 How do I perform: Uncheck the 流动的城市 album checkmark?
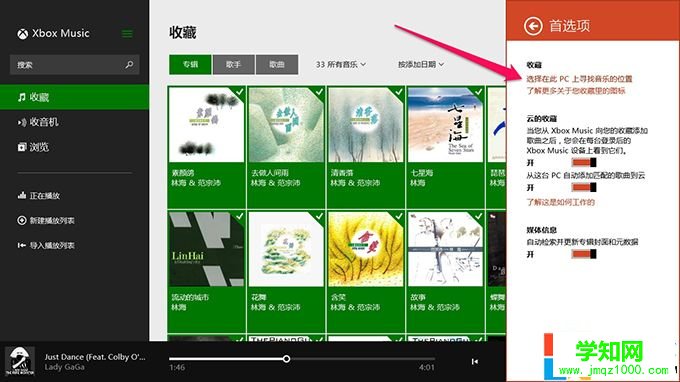pos(239,216)
